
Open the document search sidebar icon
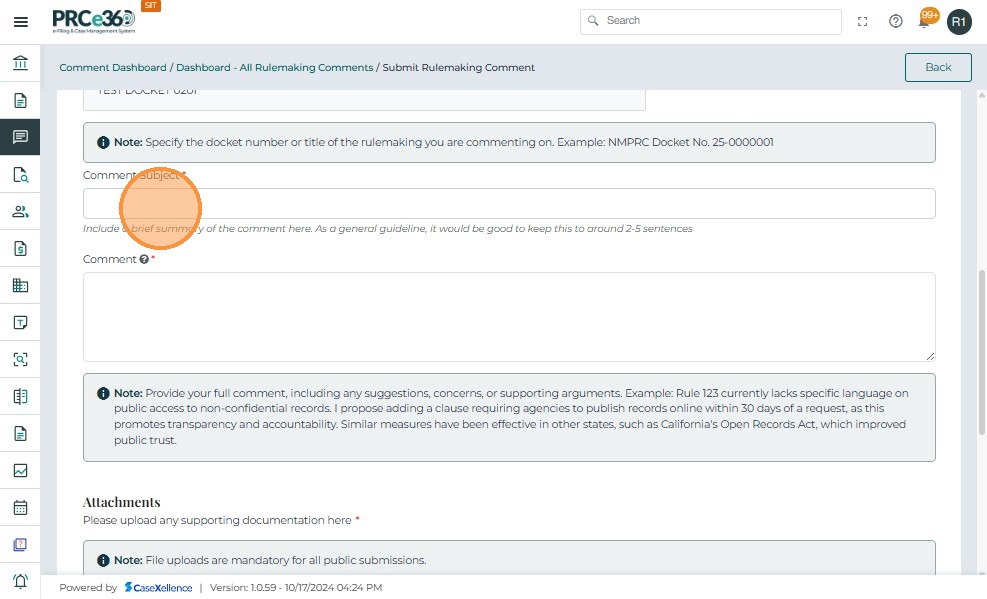(20, 175)
